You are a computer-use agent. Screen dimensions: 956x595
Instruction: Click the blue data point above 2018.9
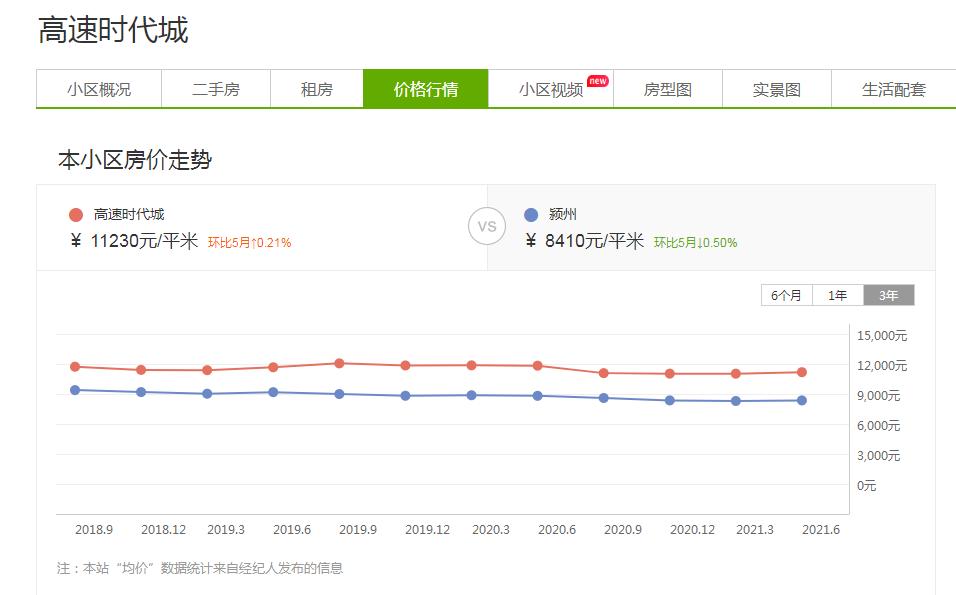(75, 389)
